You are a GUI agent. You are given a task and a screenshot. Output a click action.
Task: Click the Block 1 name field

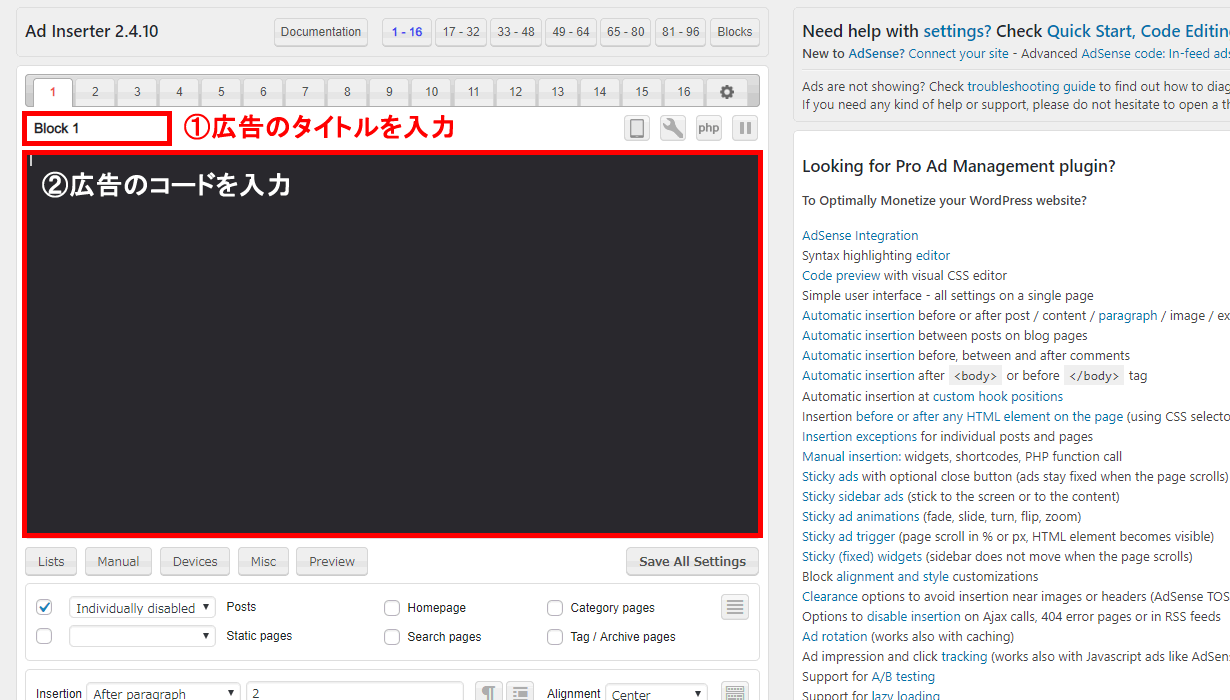click(97, 129)
